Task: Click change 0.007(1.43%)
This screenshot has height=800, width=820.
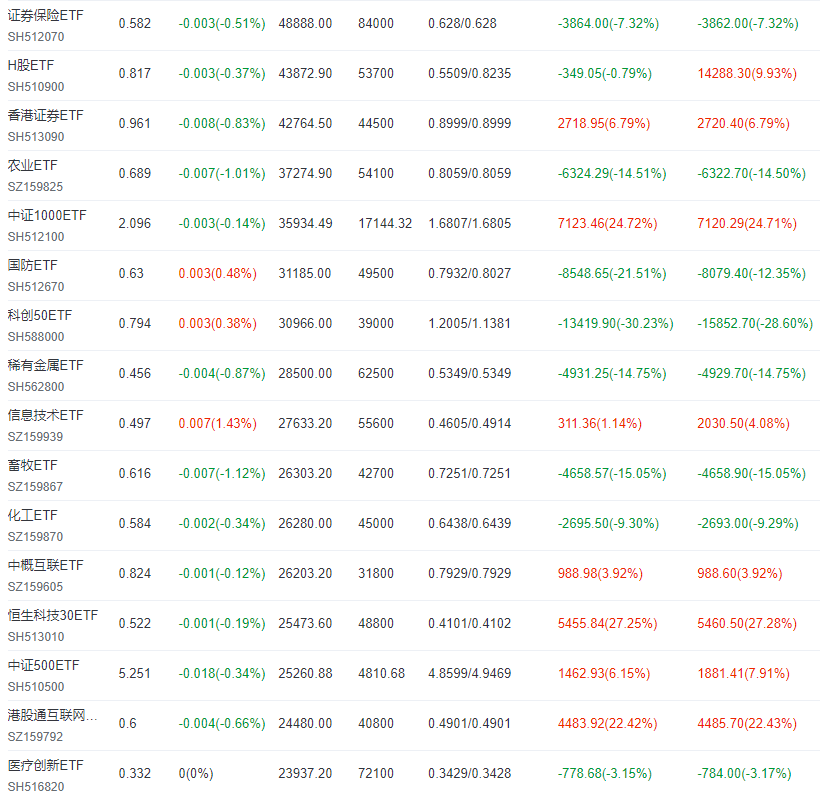Action: pyautogui.click(x=218, y=424)
